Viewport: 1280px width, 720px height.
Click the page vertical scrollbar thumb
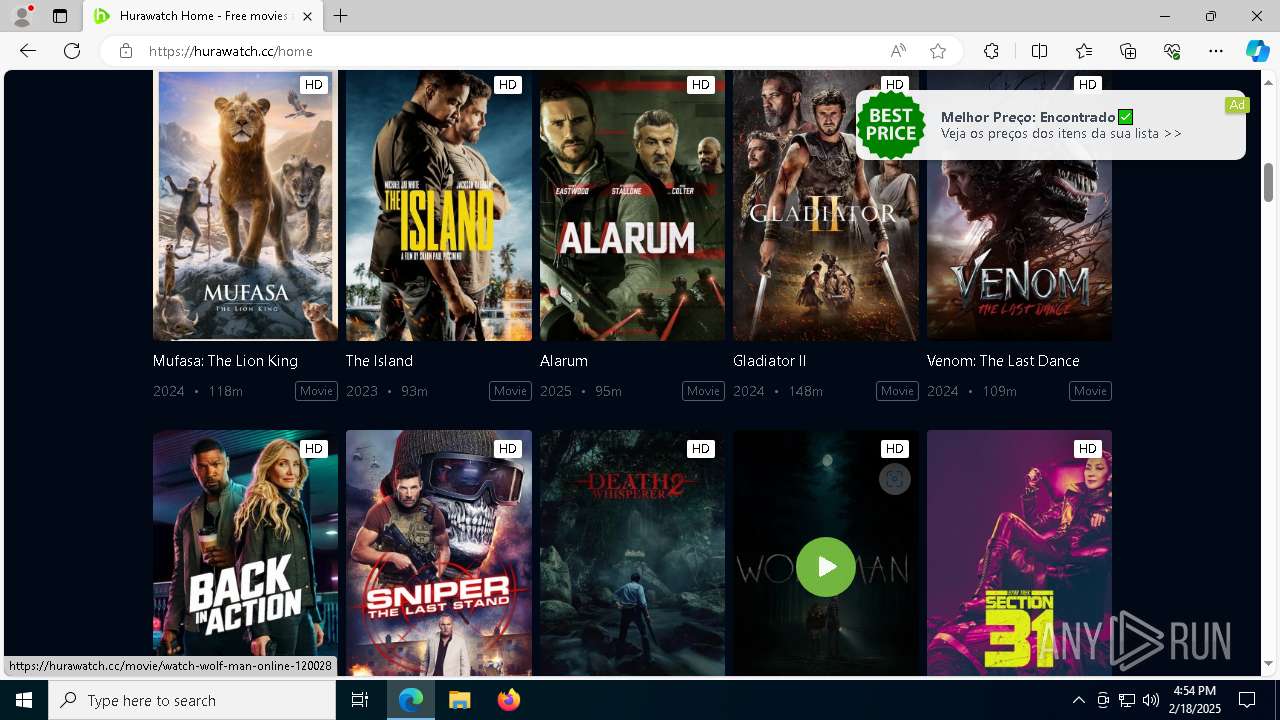[x=1268, y=182]
